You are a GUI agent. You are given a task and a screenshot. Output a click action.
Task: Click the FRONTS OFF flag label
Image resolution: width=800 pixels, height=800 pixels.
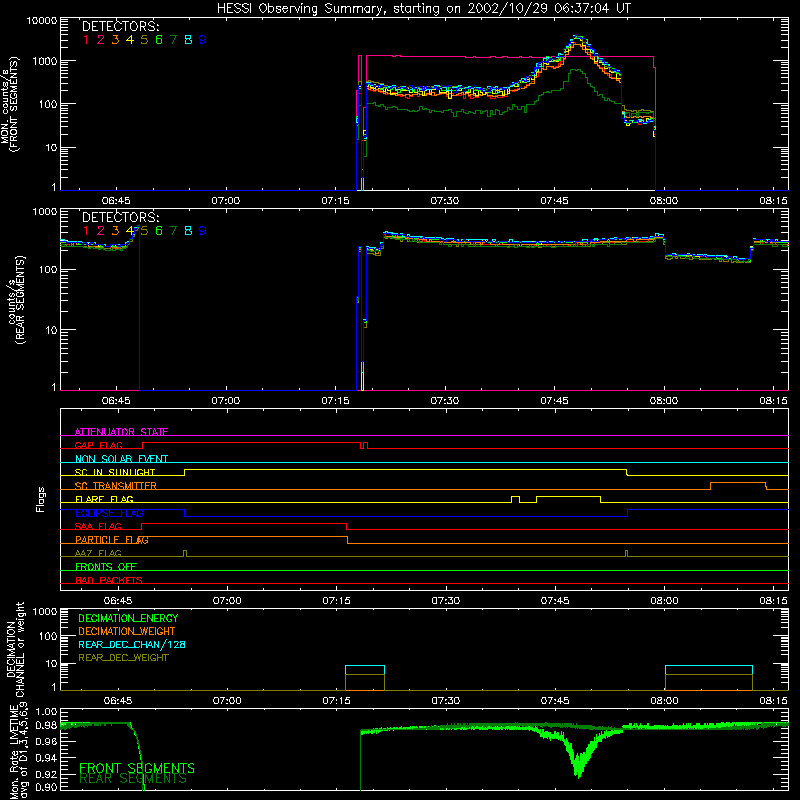[106, 567]
